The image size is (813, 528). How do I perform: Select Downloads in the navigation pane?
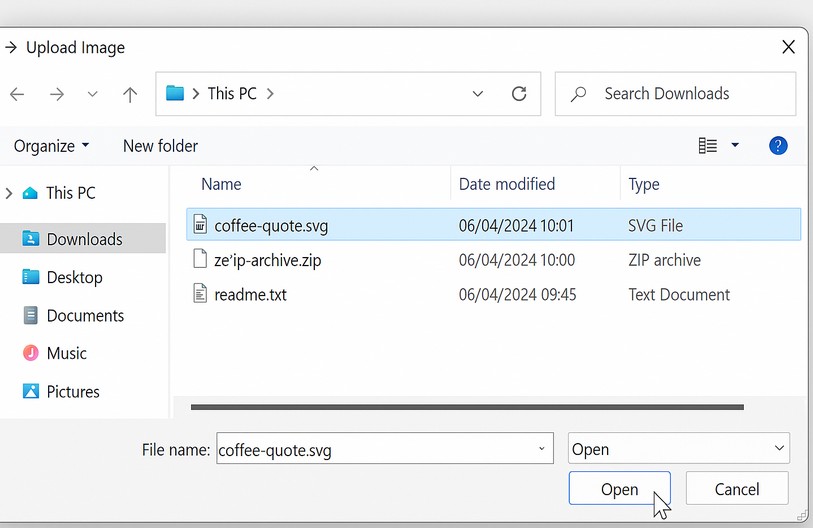(83, 239)
